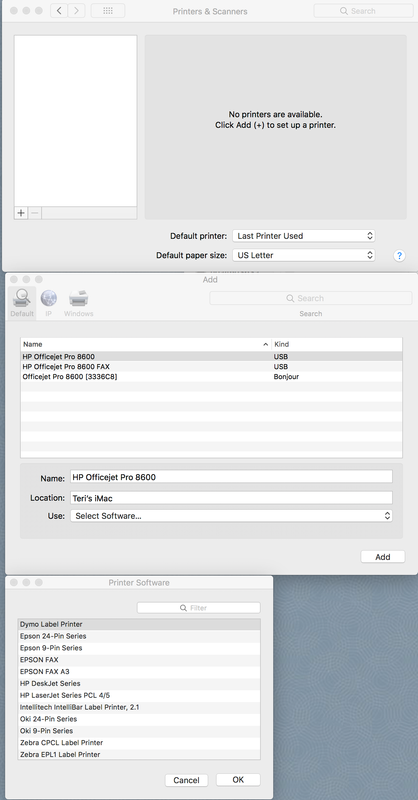Select Epson 24-Pin Series
The height and width of the screenshot is (800, 418).
(139, 636)
